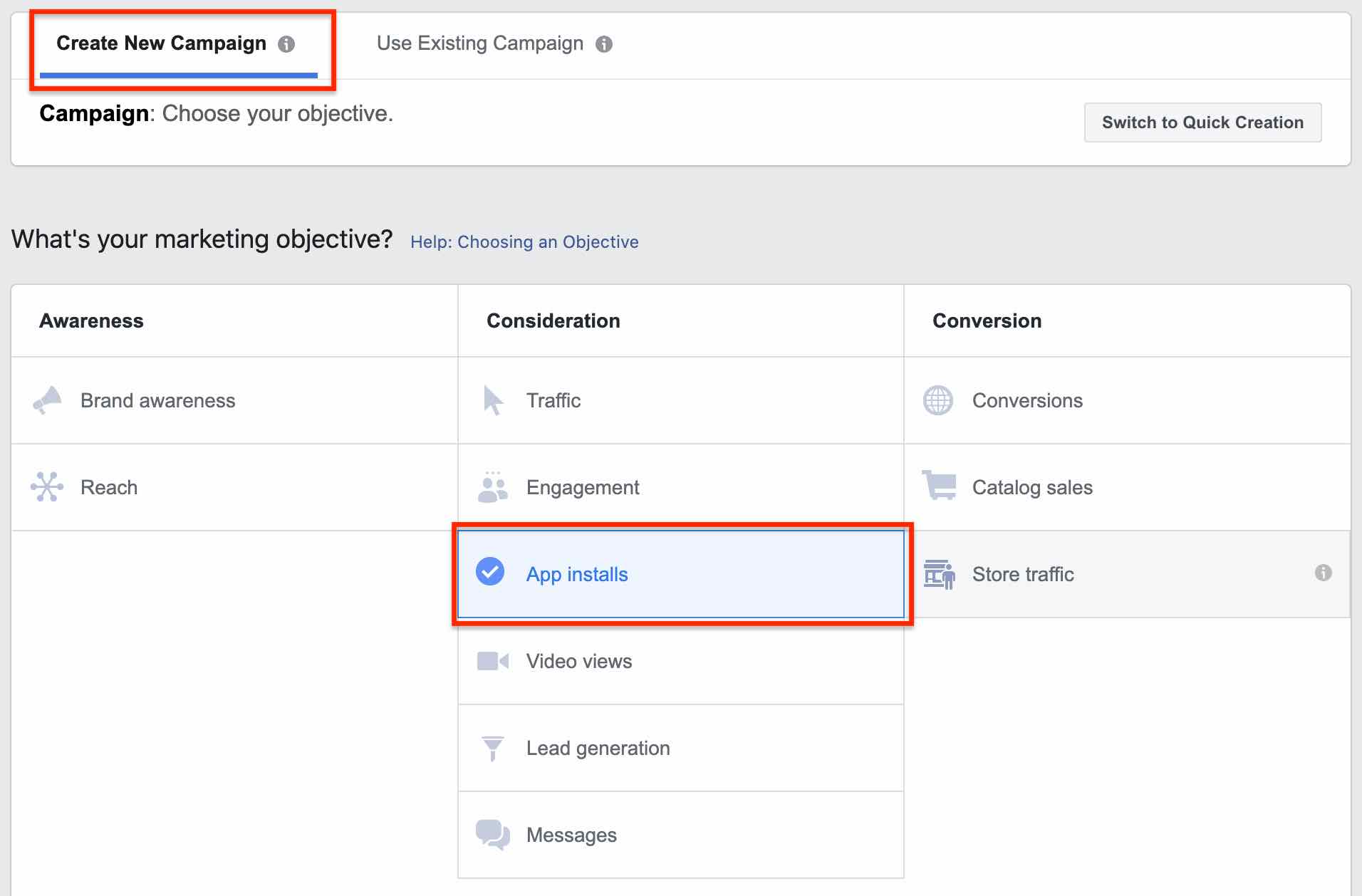This screenshot has height=896, width=1362.
Task: Click the info icon beside Create New Campaign
Action: (x=288, y=43)
